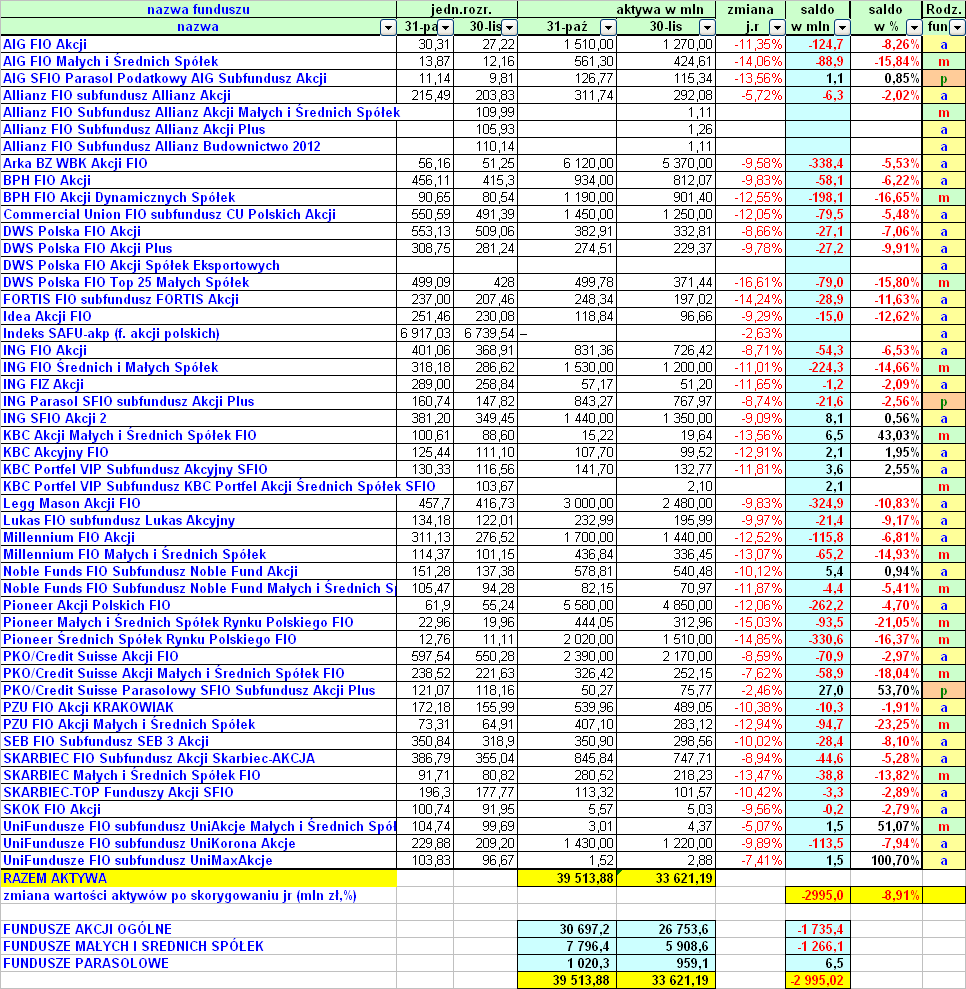Select the 'nazwa funduszu' header cell
Viewport: 966px width, 989px height.
(199, 9)
